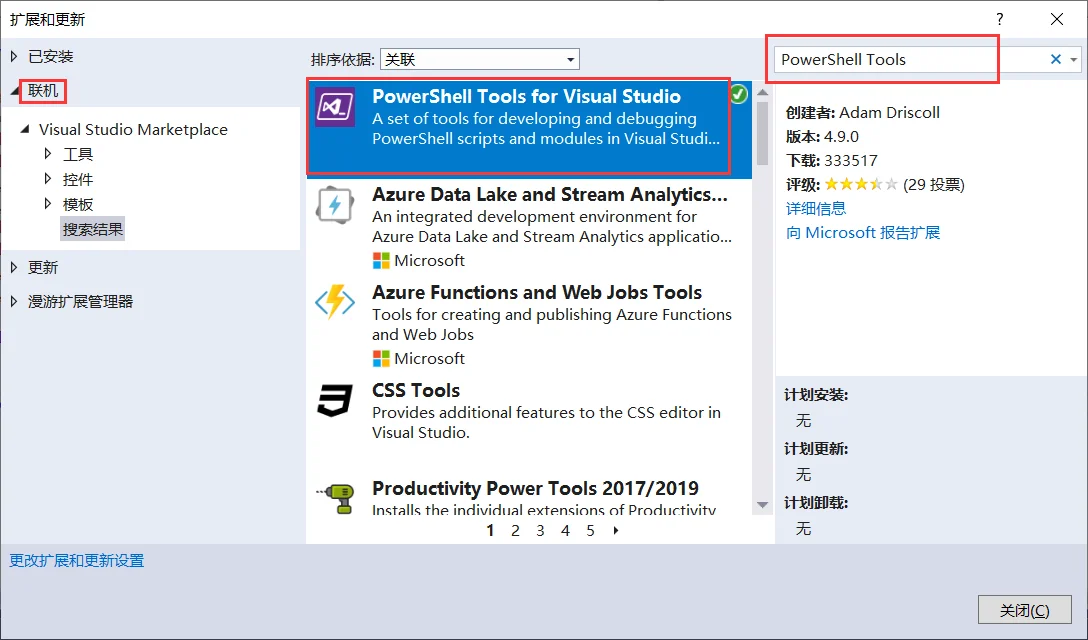Expand the 模板 subcategory

48,204
